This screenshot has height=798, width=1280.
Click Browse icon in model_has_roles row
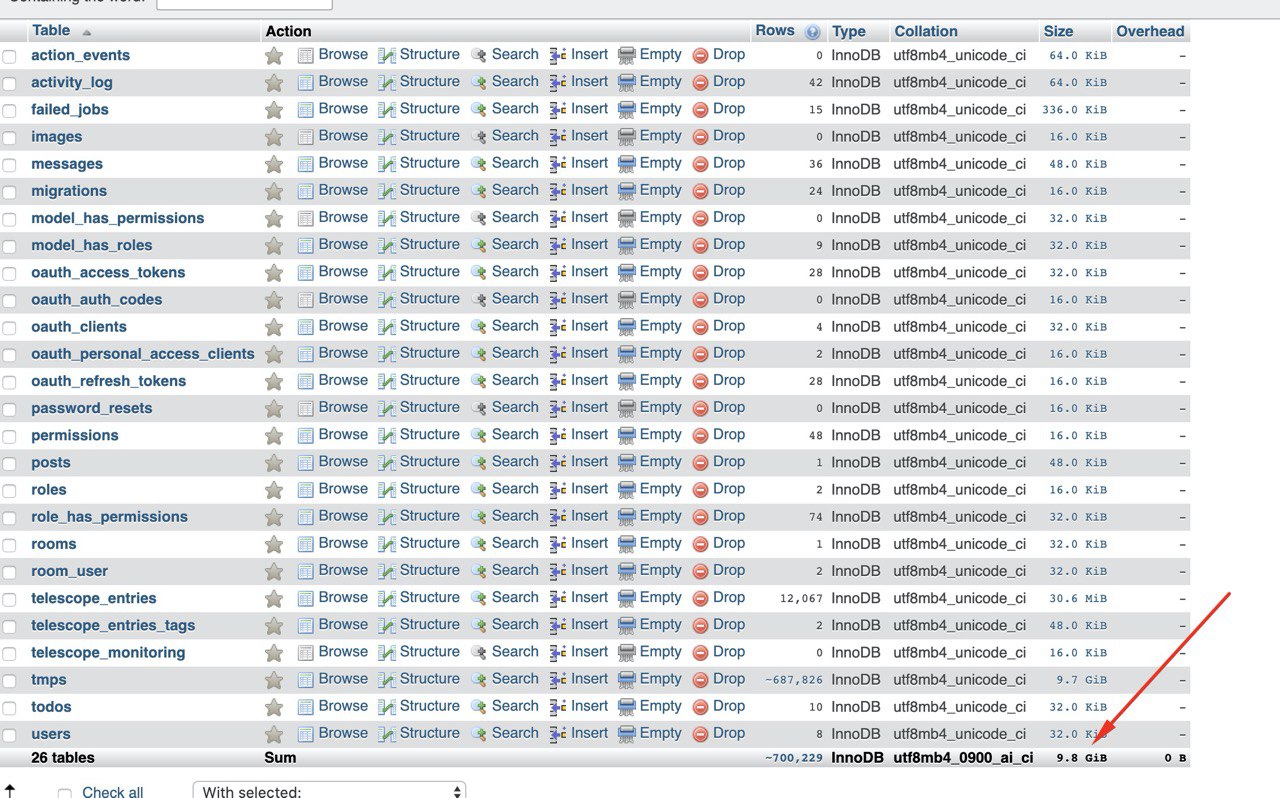tap(306, 246)
